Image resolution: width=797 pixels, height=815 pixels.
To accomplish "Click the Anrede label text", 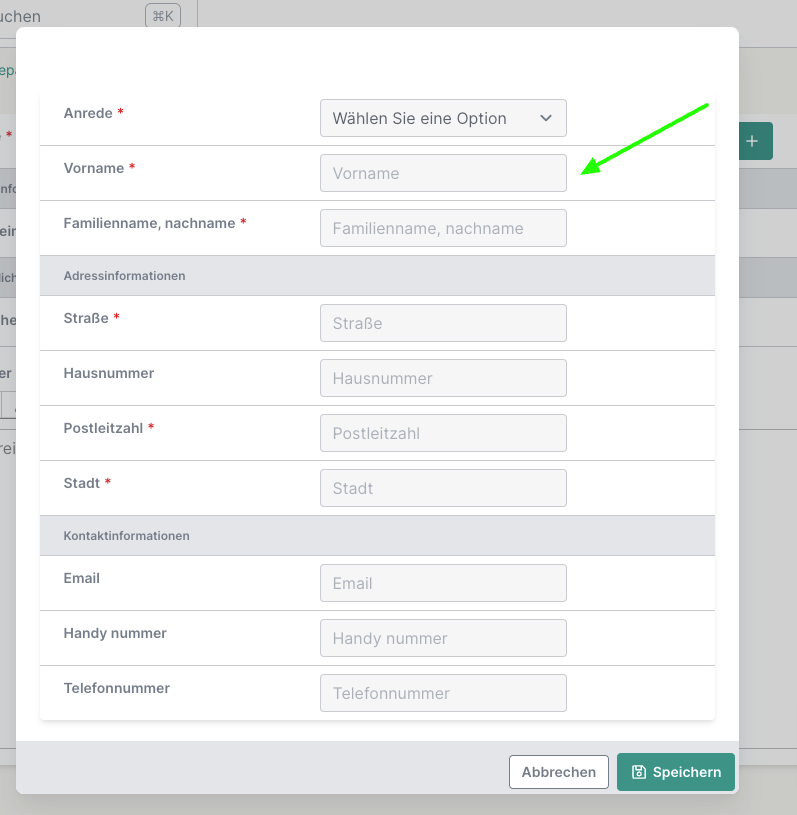I will [88, 113].
